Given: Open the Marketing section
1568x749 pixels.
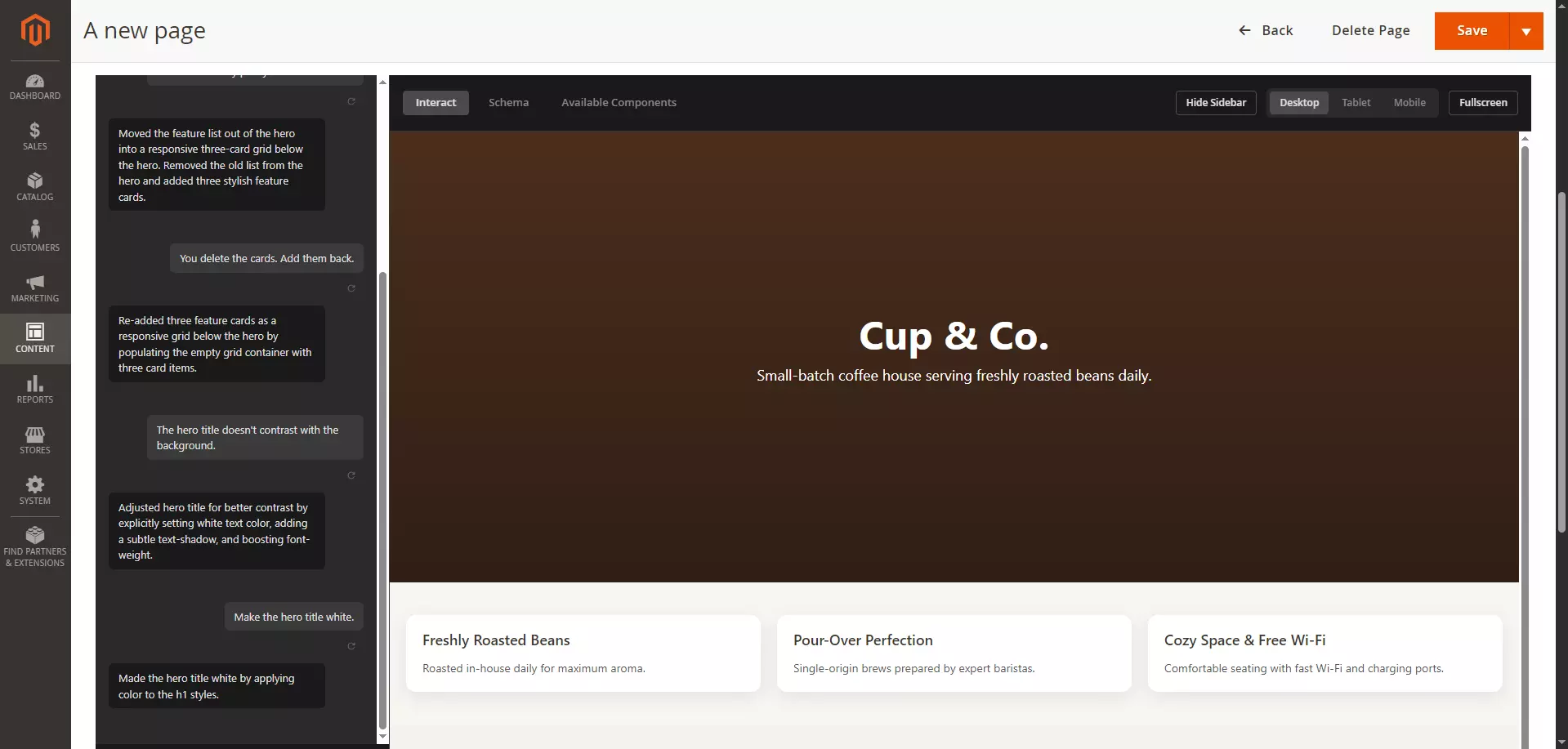Looking at the screenshot, I should (x=35, y=288).
